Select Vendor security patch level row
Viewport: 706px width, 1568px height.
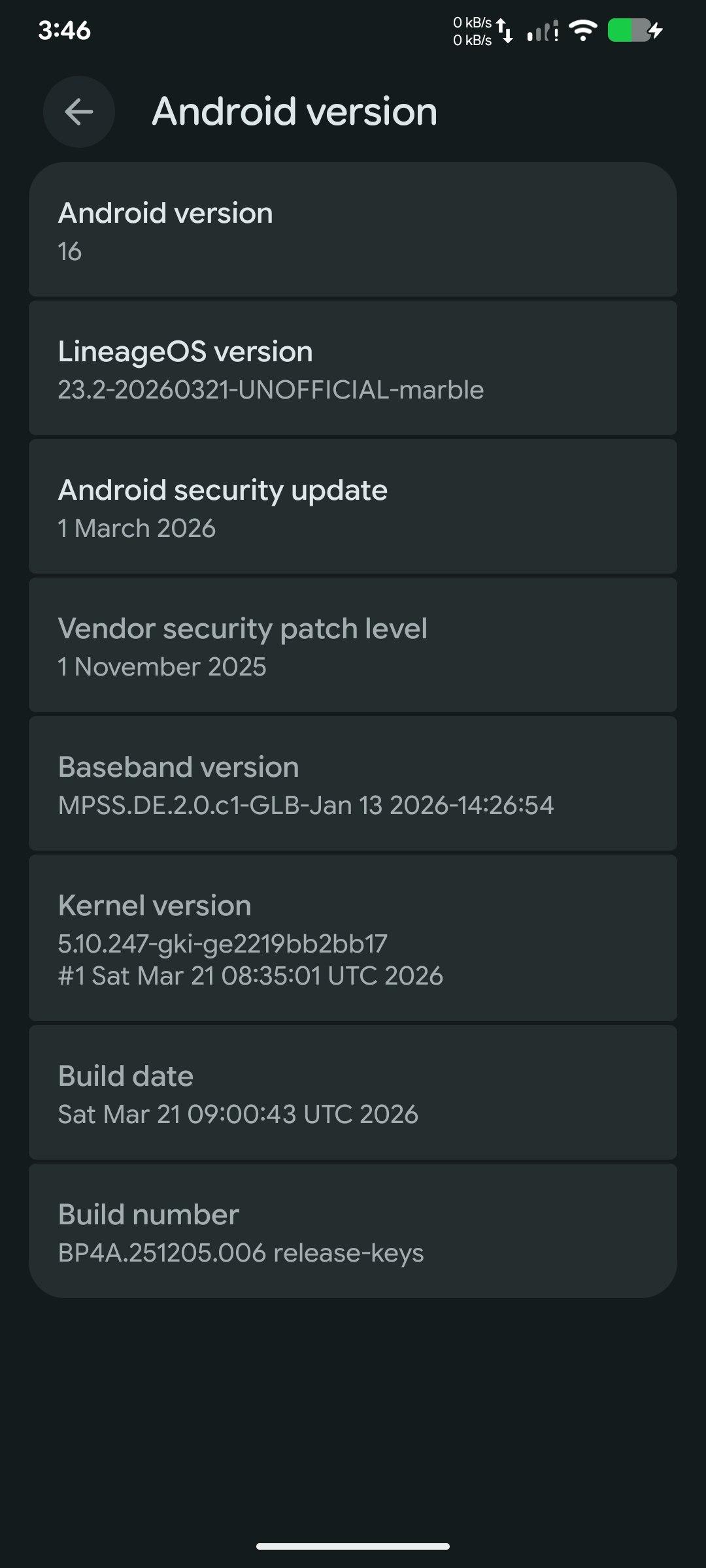point(353,645)
